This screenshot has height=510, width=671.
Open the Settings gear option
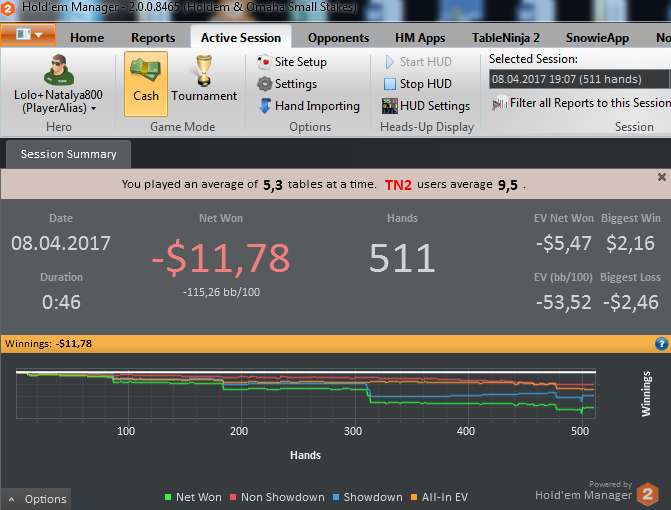point(287,84)
